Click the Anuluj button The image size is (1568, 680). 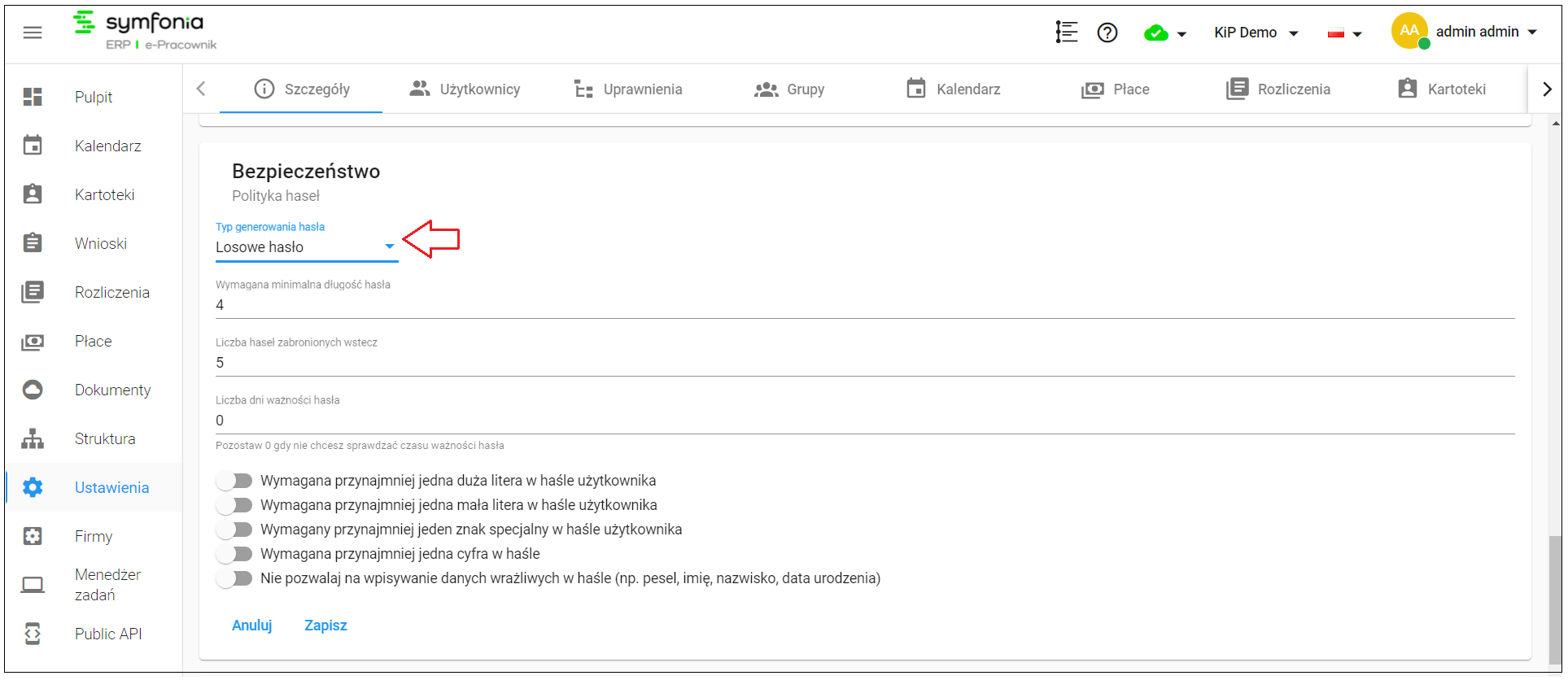pyautogui.click(x=252, y=626)
